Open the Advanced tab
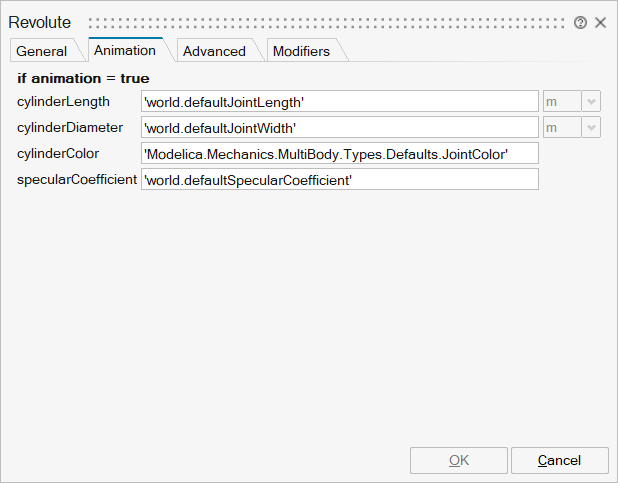The width and height of the screenshot is (618, 483). pos(214,51)
